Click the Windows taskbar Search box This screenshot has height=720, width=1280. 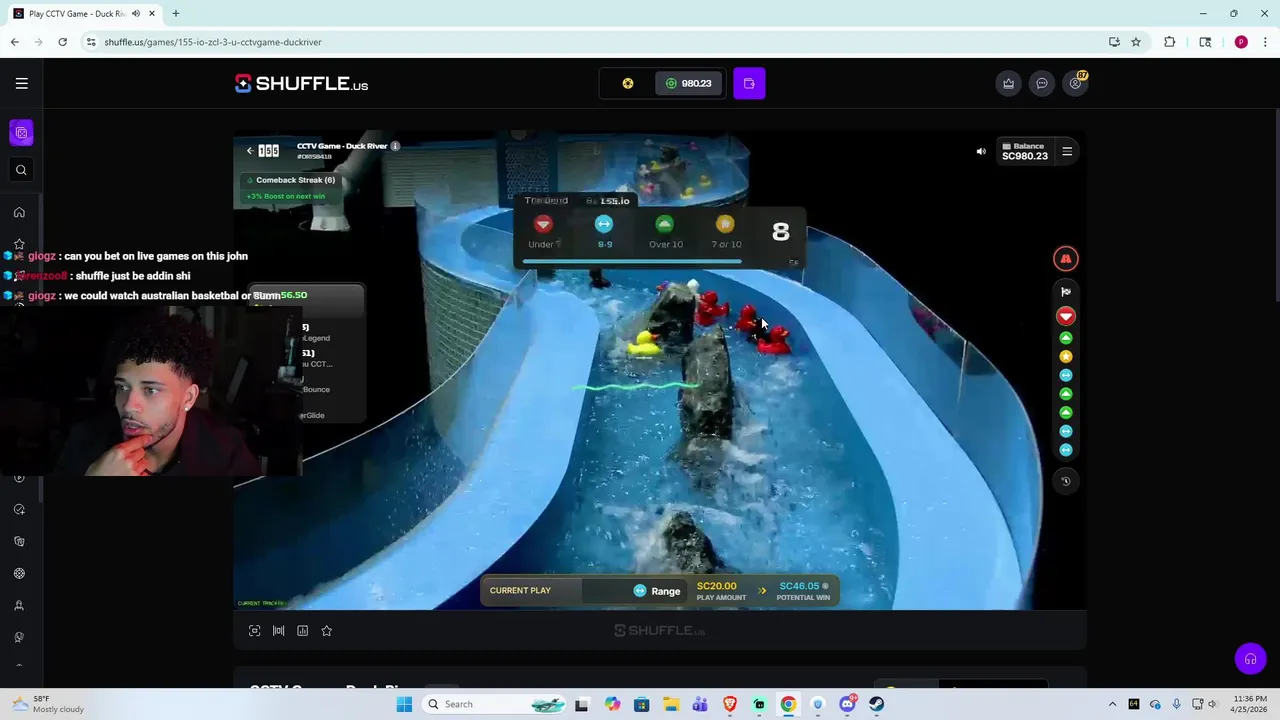click(x=496, y=704)
